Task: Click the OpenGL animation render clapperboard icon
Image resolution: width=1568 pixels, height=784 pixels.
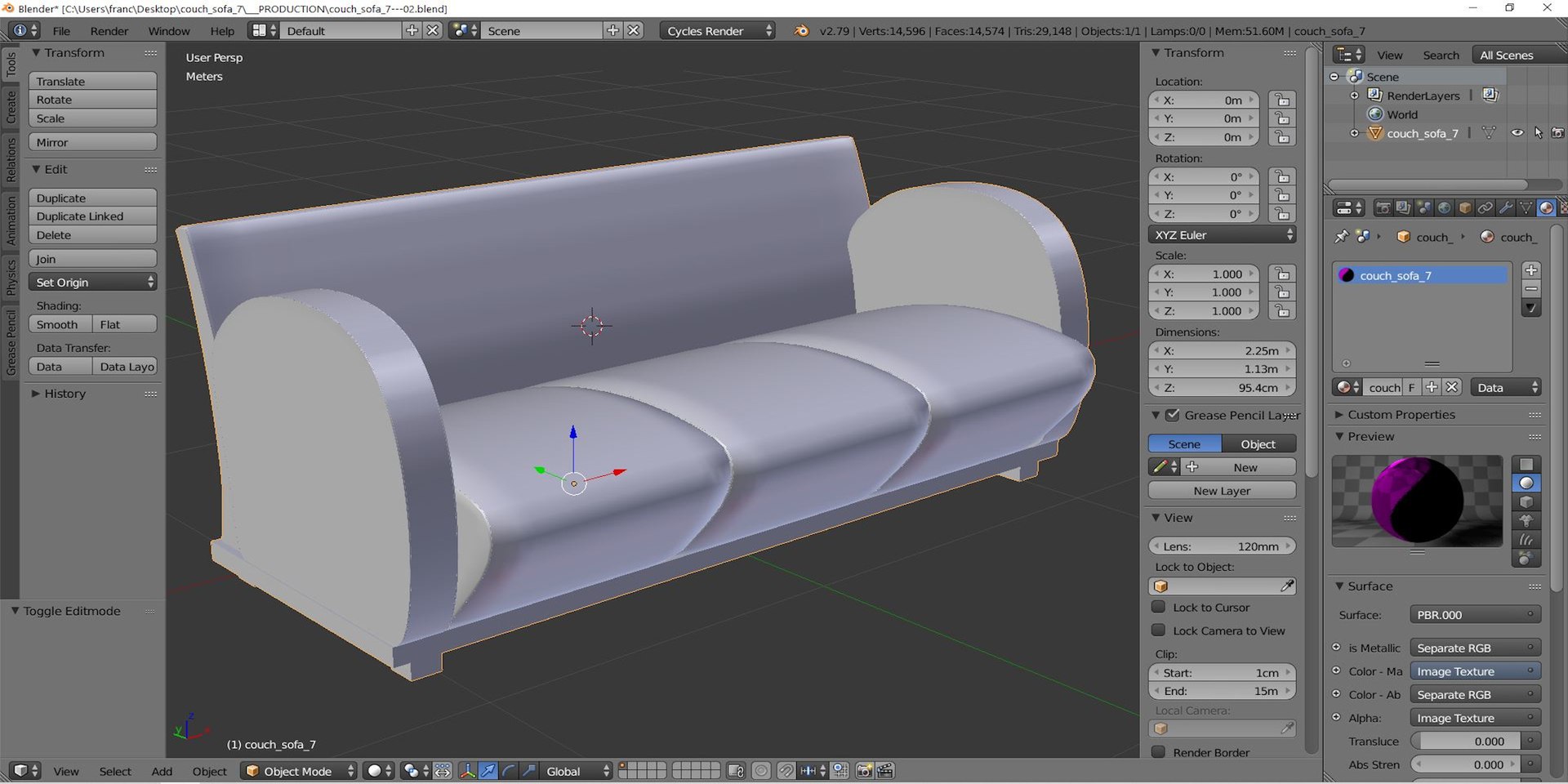Action: click(885, 771)
